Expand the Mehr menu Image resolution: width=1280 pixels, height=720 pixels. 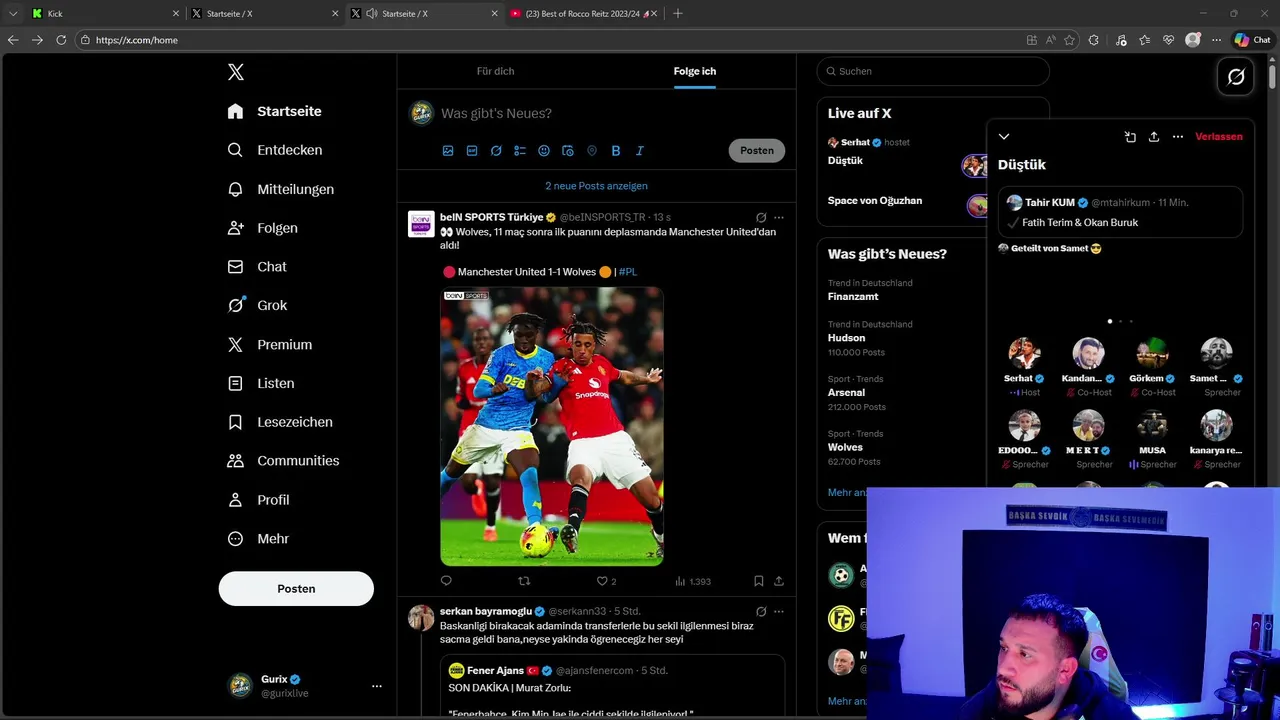coord(258,539)
